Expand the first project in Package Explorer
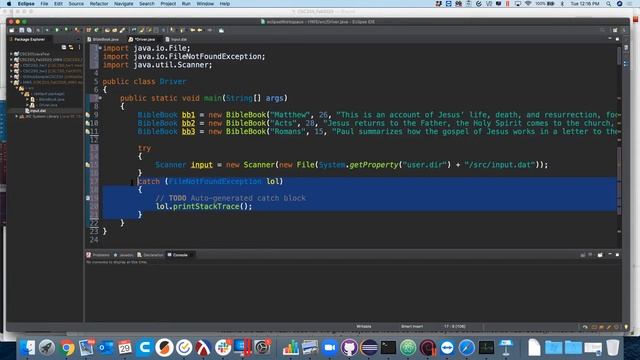 [11, 54]
